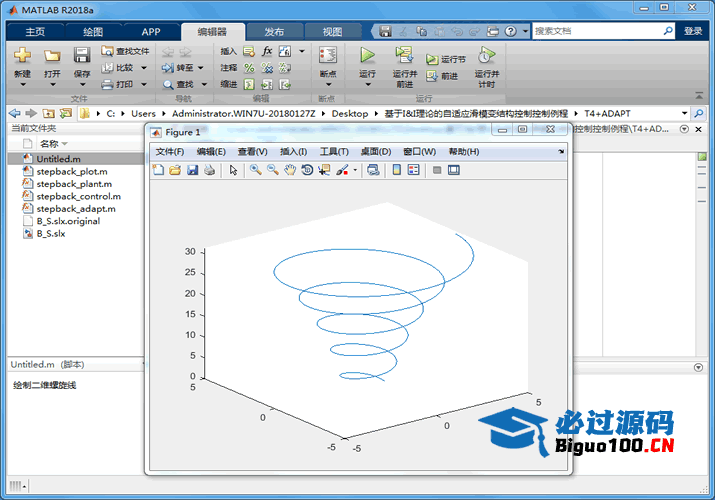Viewport: 715px width, 500px height.
Task: Click Figure 1 print figure icon
Action: [x=209, y=170]
